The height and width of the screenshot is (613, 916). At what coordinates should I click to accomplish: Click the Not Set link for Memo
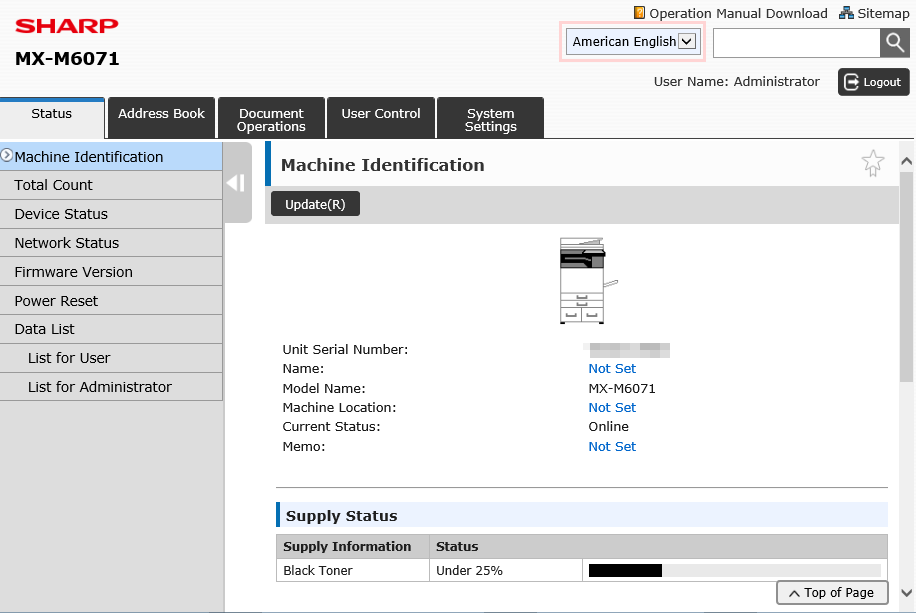[612, 446]
